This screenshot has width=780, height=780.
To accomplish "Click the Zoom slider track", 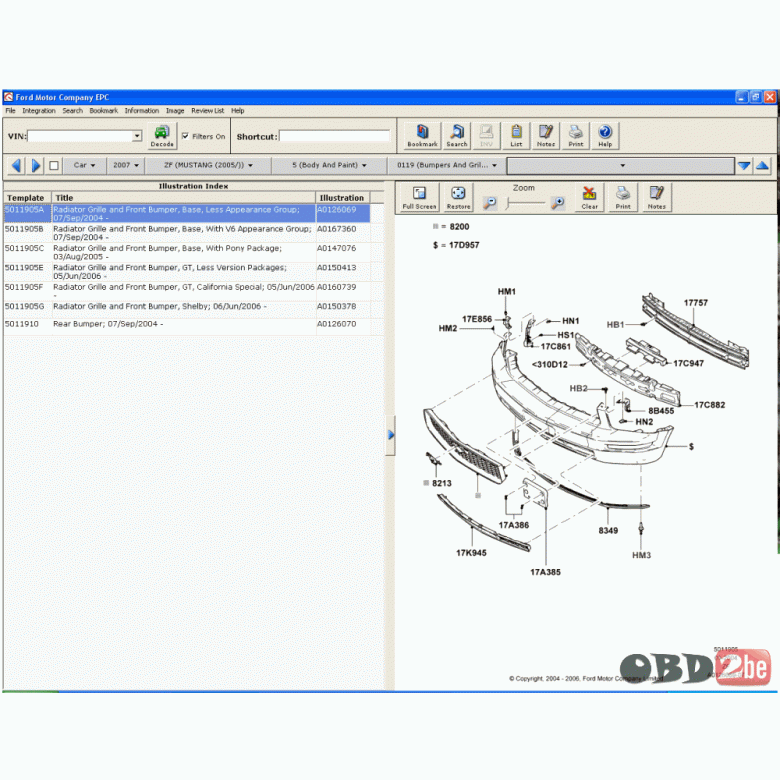I will coord(524,203).
